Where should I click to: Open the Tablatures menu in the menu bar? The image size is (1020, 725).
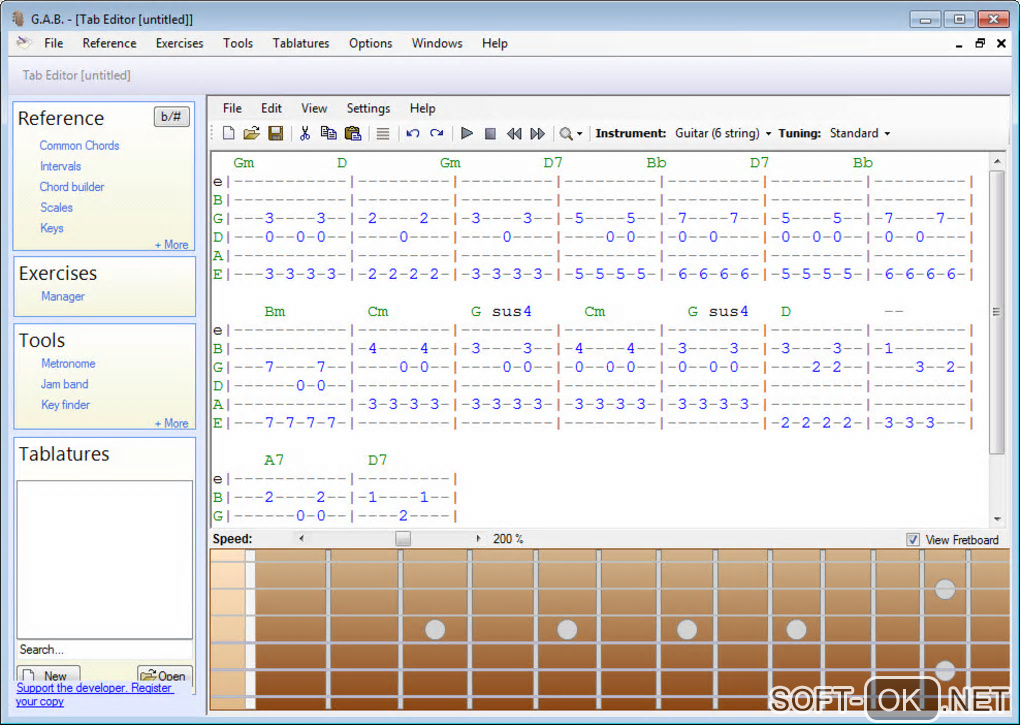tap(300, 43)
